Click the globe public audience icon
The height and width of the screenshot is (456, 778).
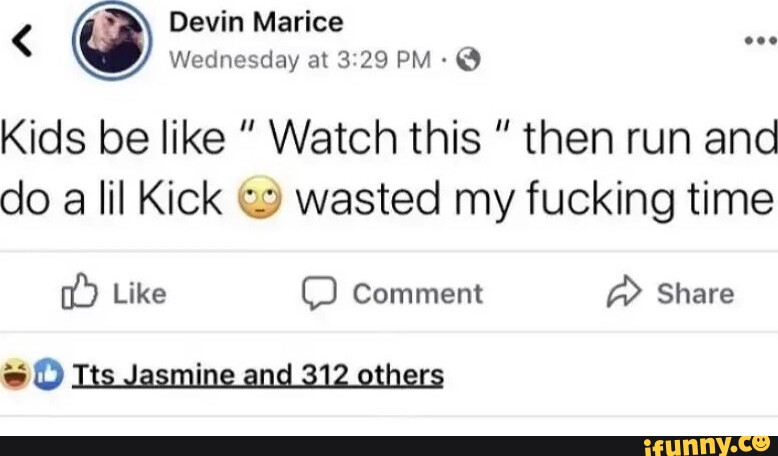(467, 60)
